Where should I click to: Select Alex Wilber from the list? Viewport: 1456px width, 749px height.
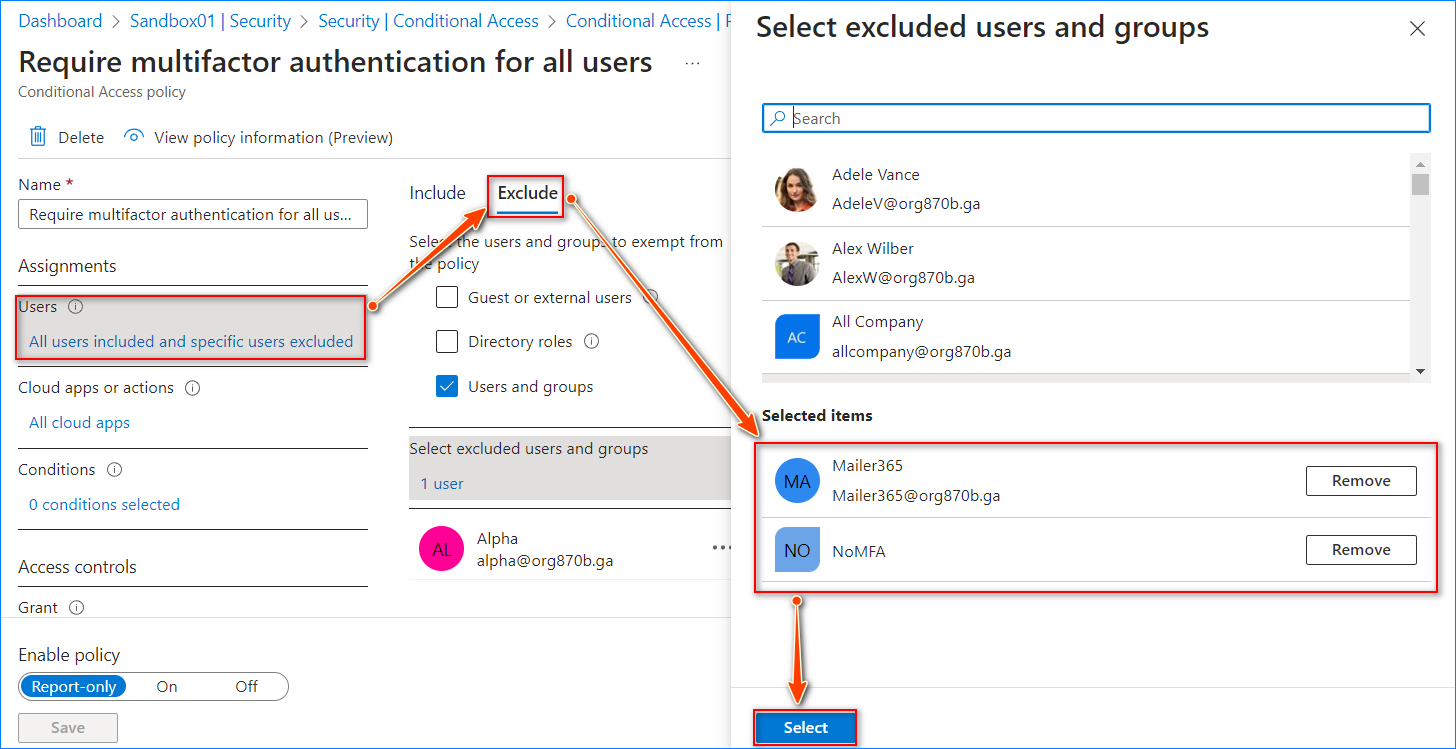click(1086, 263)
